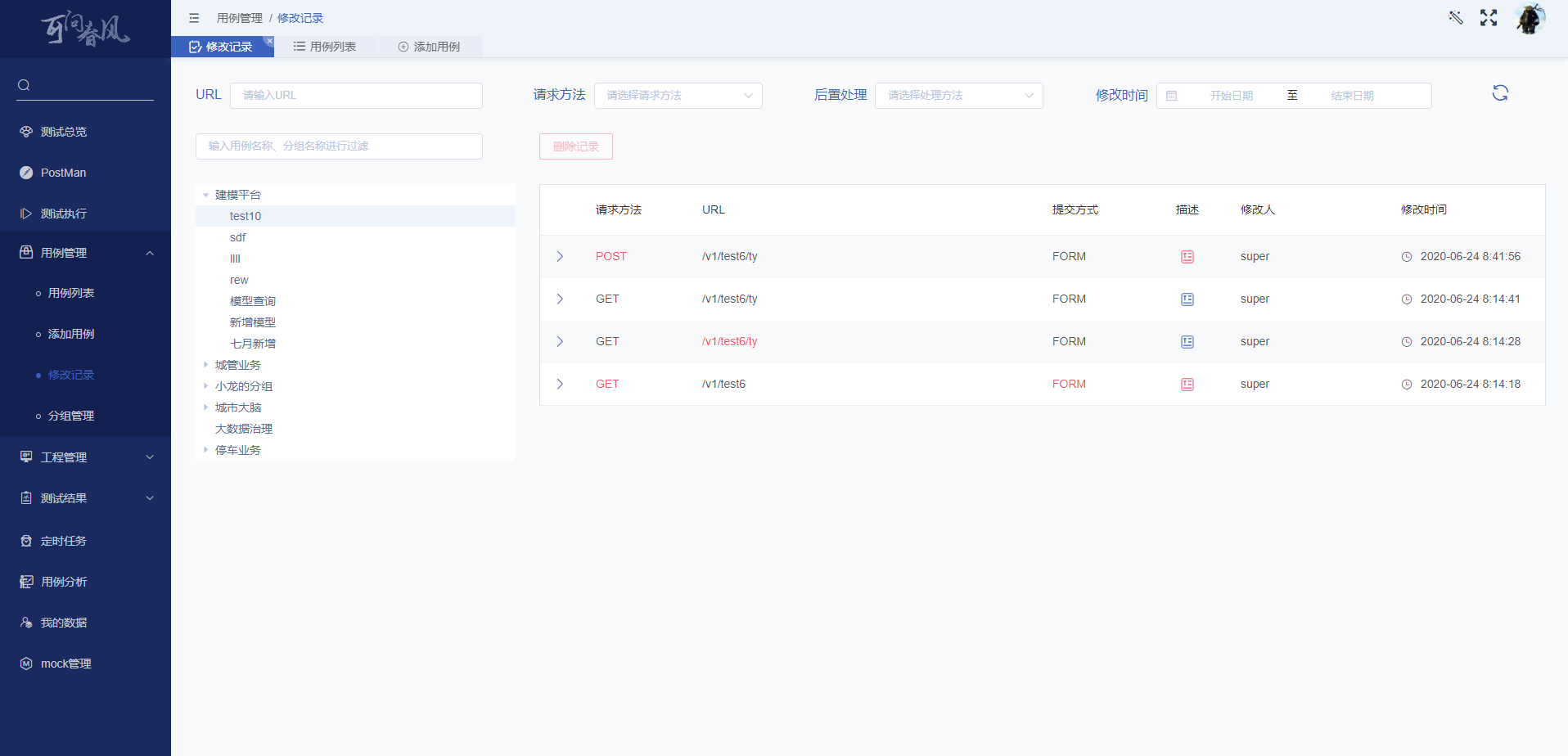Viewport: 1568px width, 756px height.
Task: Collapse the 建模平台 tree node
Action: coord(205,195)
